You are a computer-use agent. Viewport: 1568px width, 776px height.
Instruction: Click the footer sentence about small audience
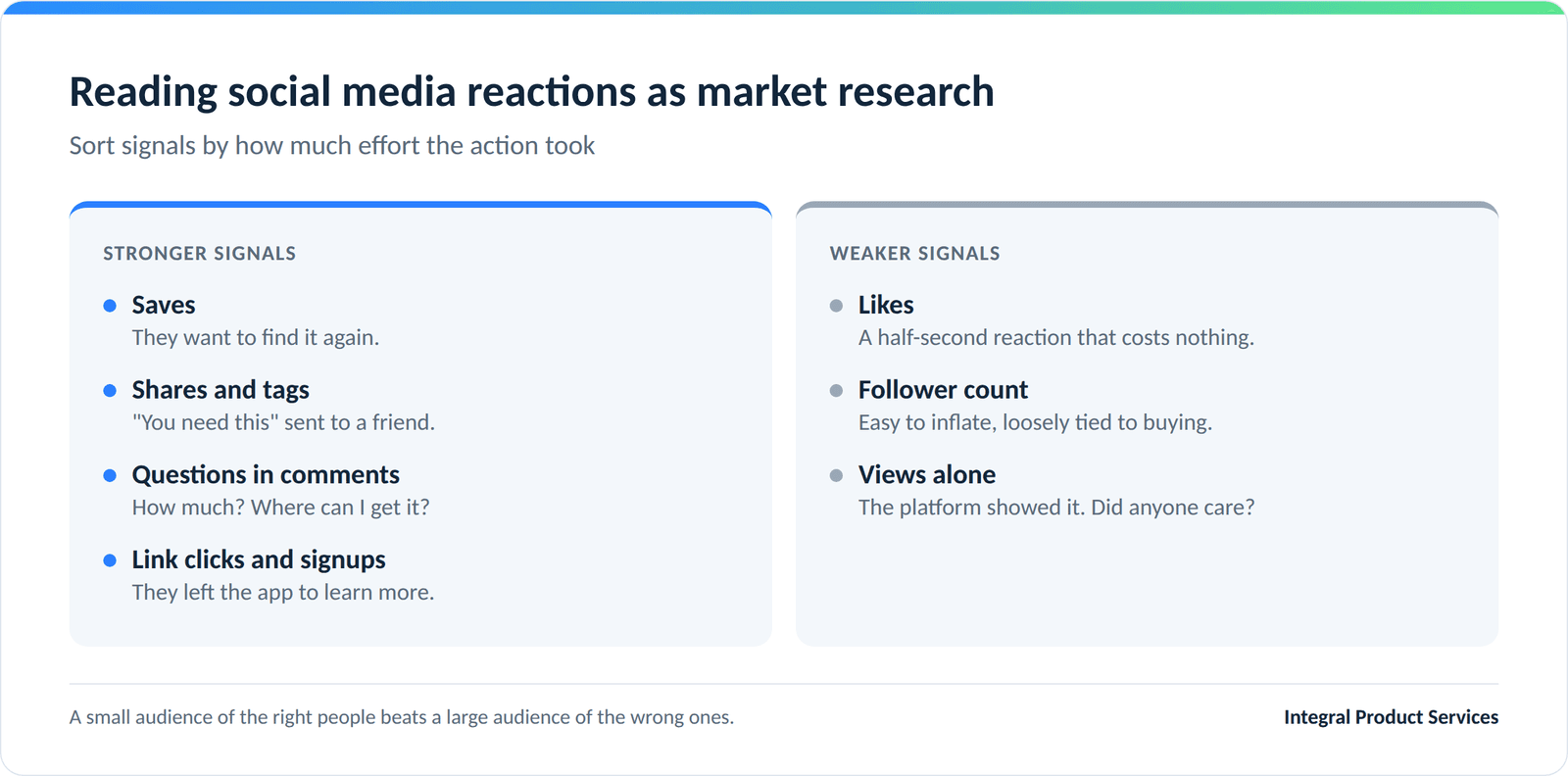pos(402,717)
